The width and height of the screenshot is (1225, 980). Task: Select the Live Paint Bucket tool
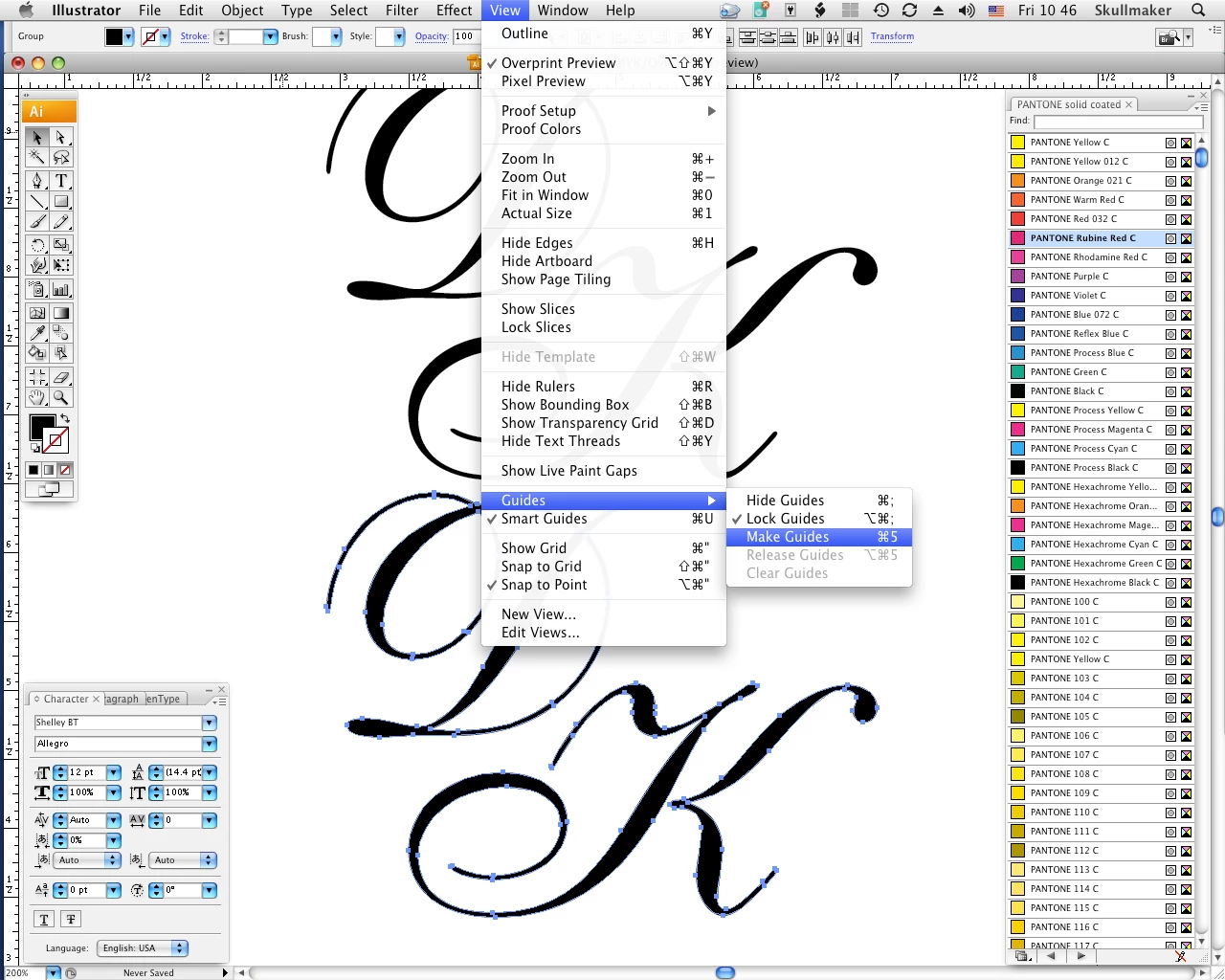[37, 353]
